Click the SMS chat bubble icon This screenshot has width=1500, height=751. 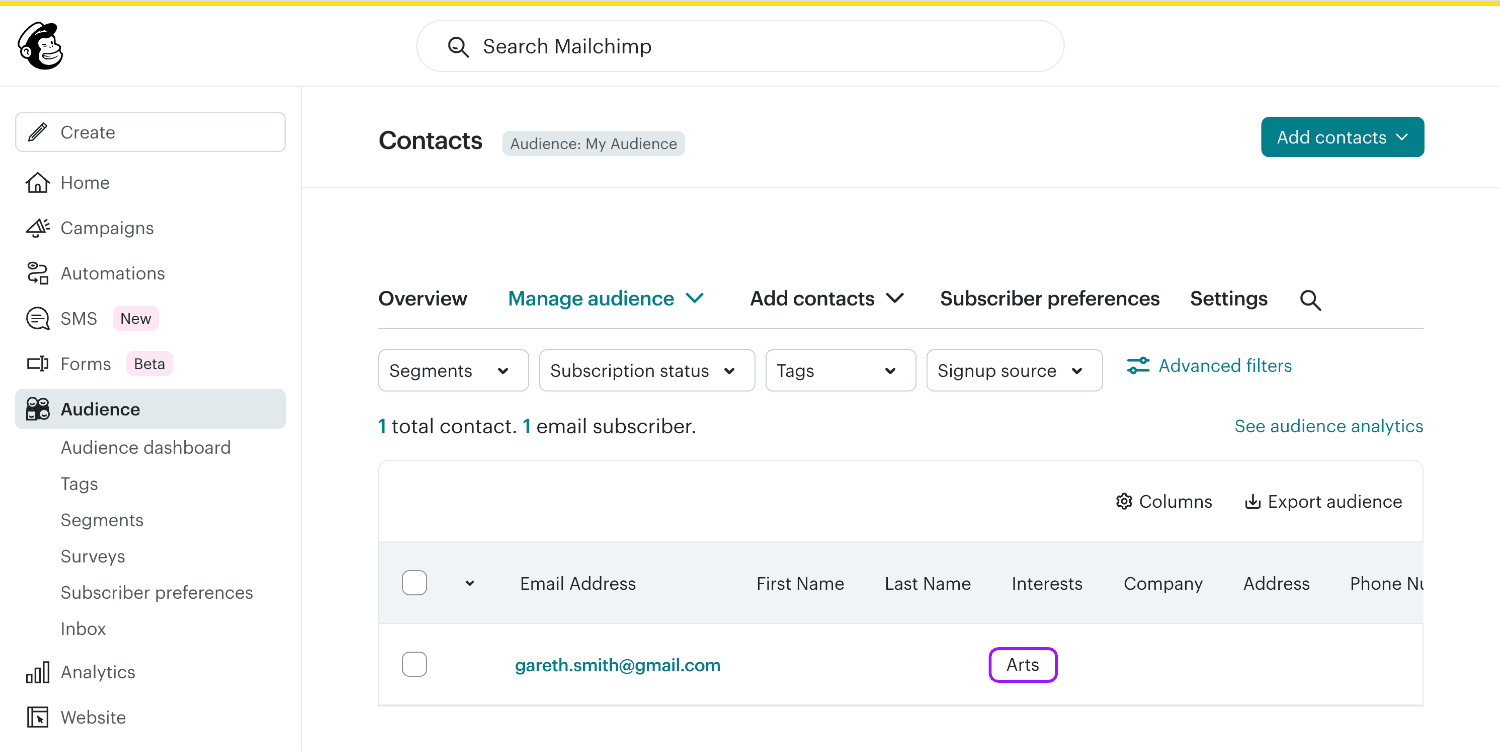coord(38,319)
